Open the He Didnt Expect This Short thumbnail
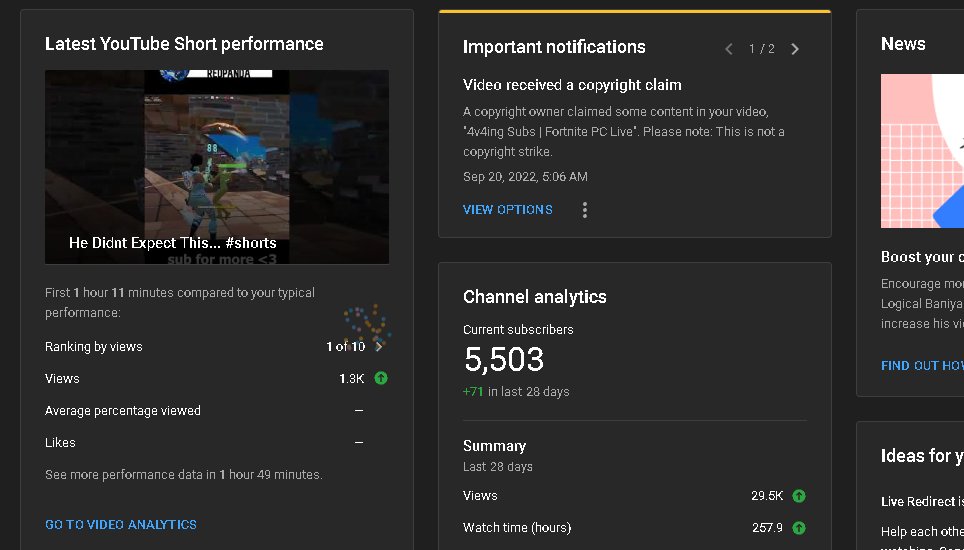The width and height of the screenshot is (964, 550). tap(217, 167)
